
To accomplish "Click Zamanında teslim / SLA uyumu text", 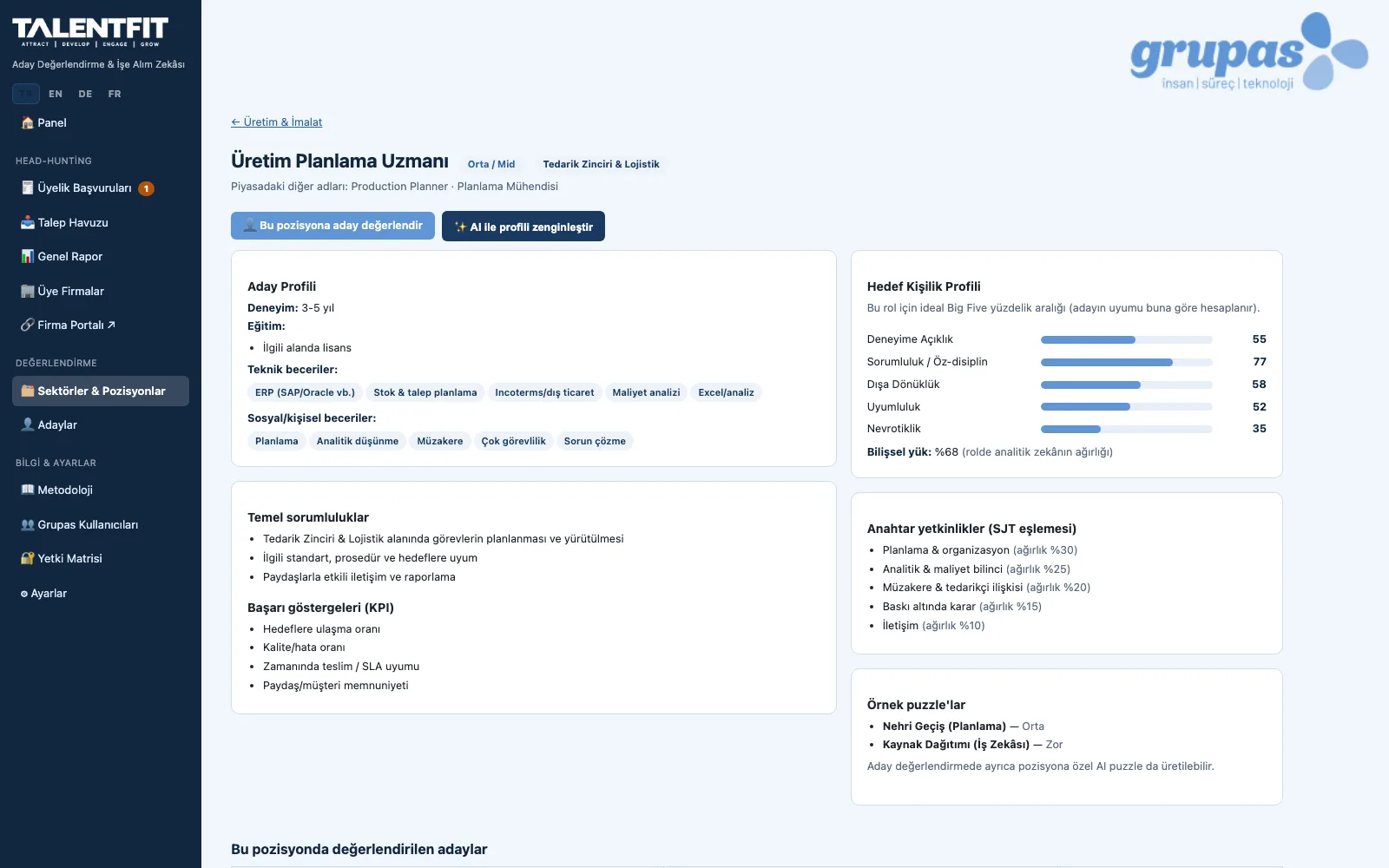I will pyautogui.click(x=341, y=667).
